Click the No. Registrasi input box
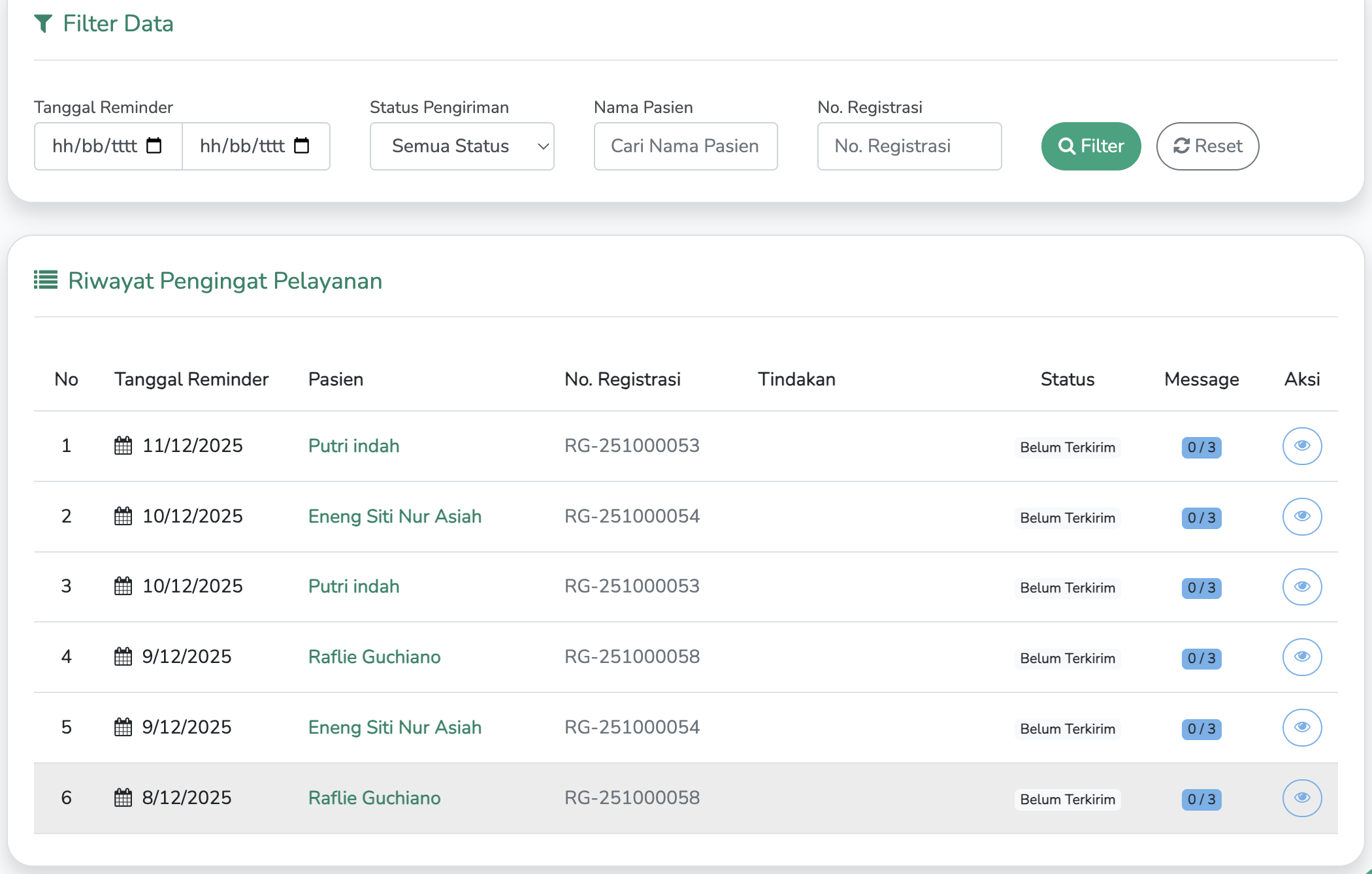The height and width of the screenshot is (874, 1372). click(909, 146)
